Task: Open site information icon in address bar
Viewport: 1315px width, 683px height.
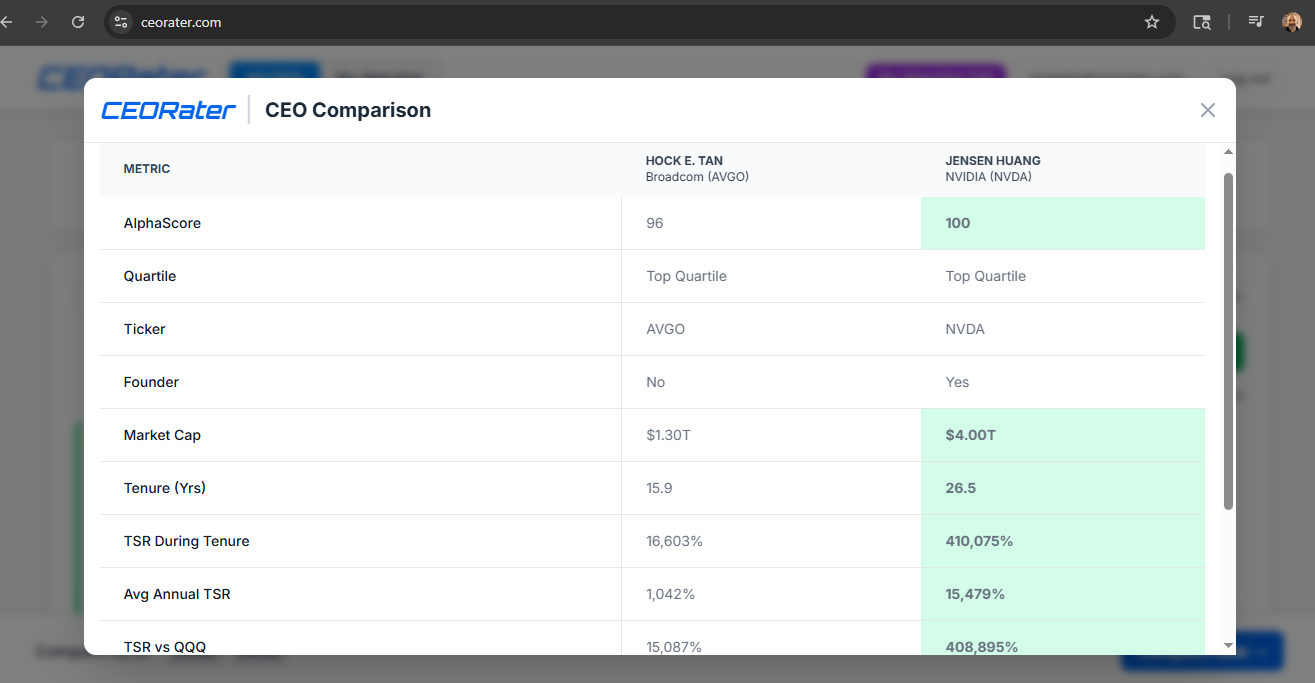Action: (121, 22)
